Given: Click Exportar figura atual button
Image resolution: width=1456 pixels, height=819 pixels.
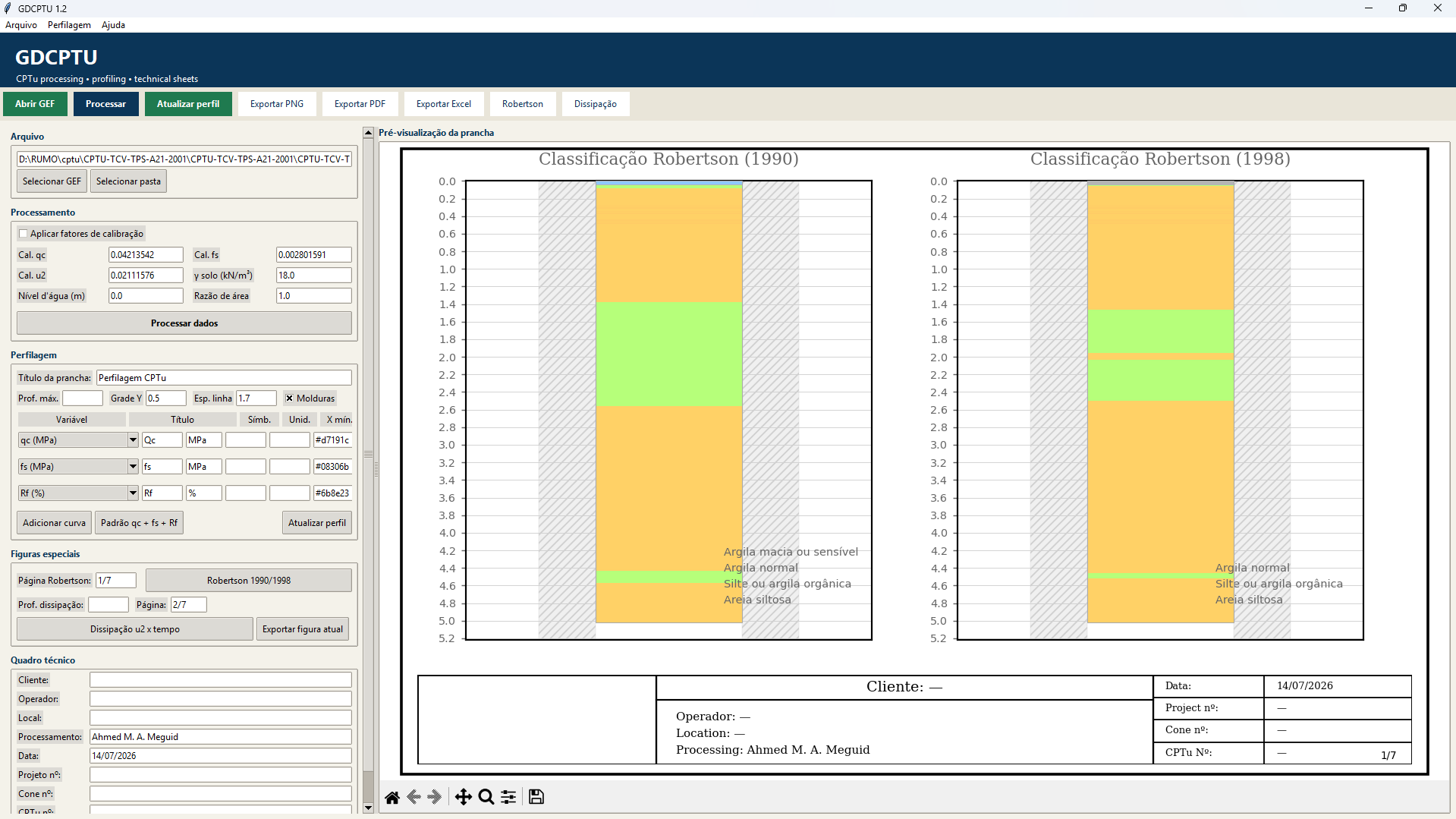Looking at the screenshot, I should 303,629.
